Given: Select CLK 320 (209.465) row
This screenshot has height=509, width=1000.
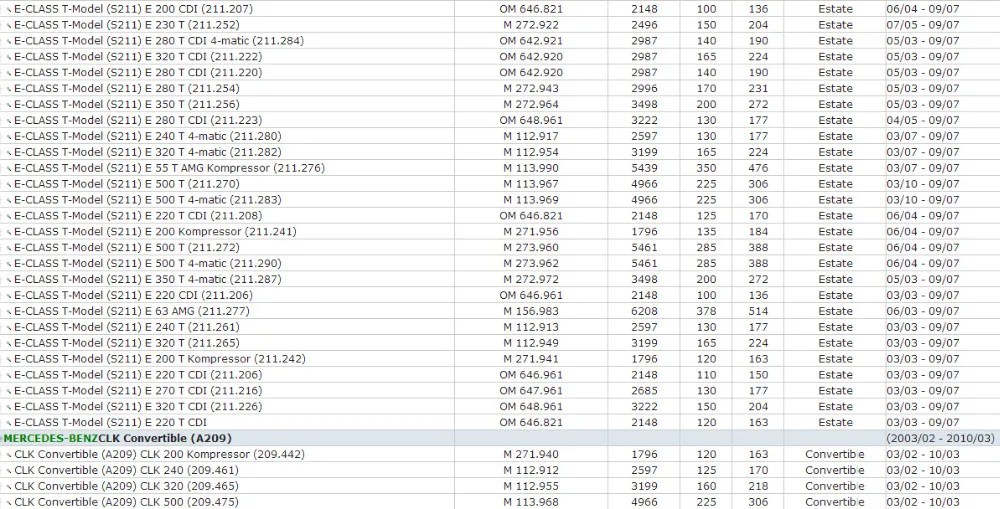Looking at the screenshot, I should pos(500,486).
